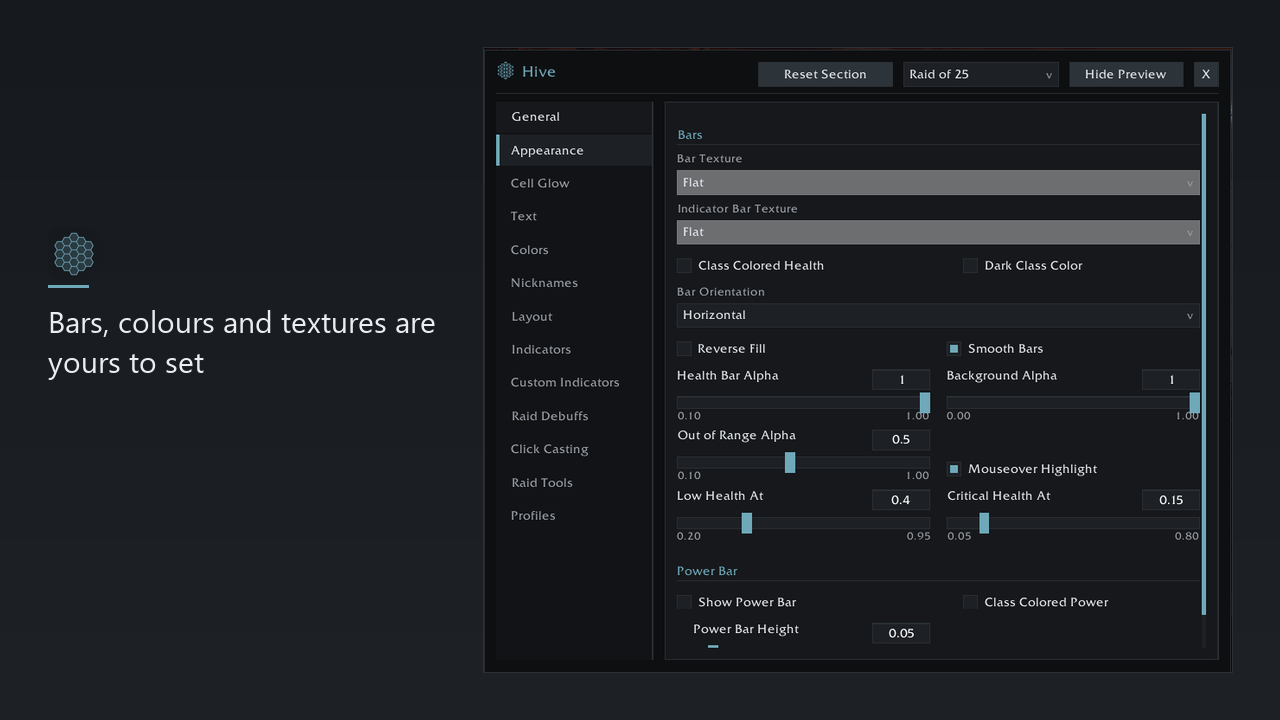Viewport: 1280px width, 720px height.
Task: Select the Appearance section
Action: (x=574, y=150)
